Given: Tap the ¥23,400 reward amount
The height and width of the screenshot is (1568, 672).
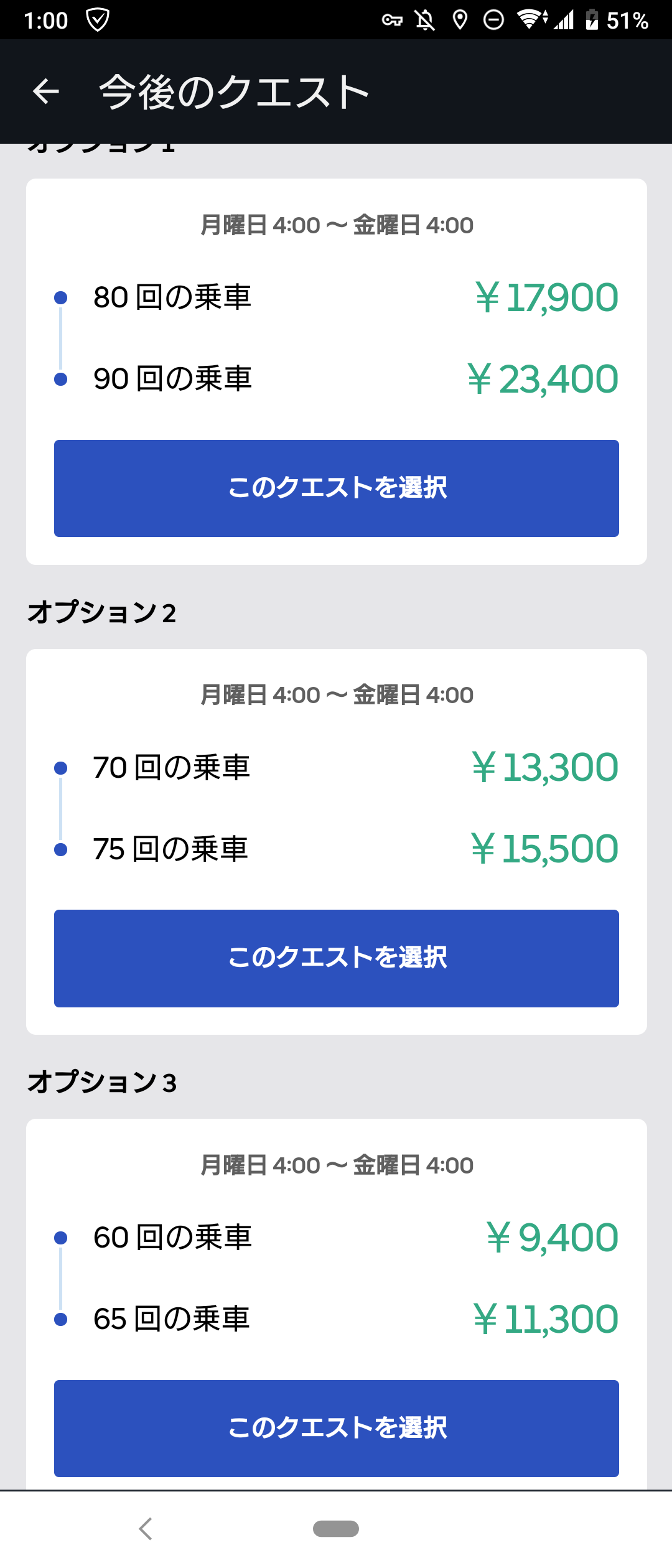Looking at the screenshot, I should tap(543, 379).
